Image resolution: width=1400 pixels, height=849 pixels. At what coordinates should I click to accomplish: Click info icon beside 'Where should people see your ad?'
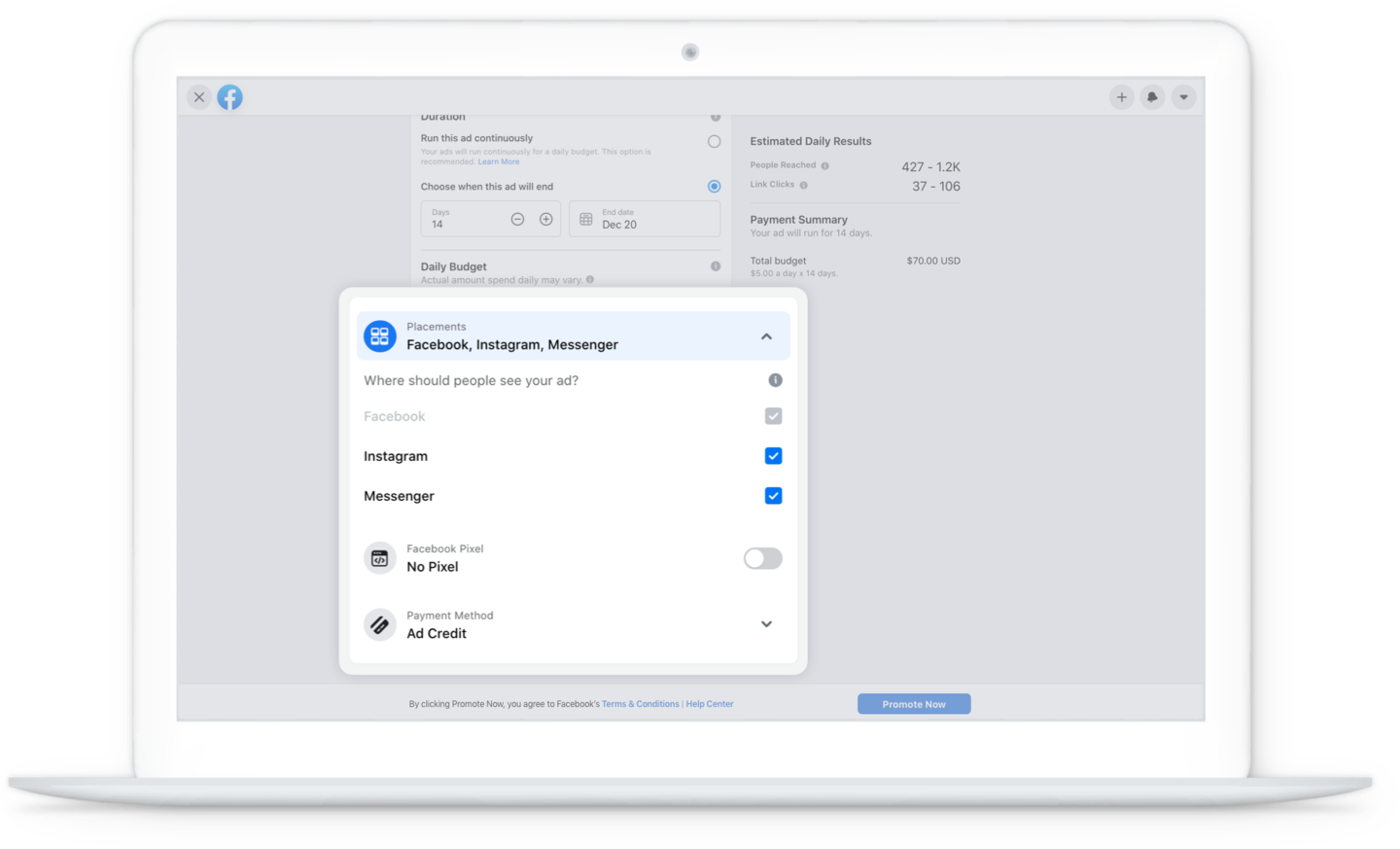tap(775, 380)
